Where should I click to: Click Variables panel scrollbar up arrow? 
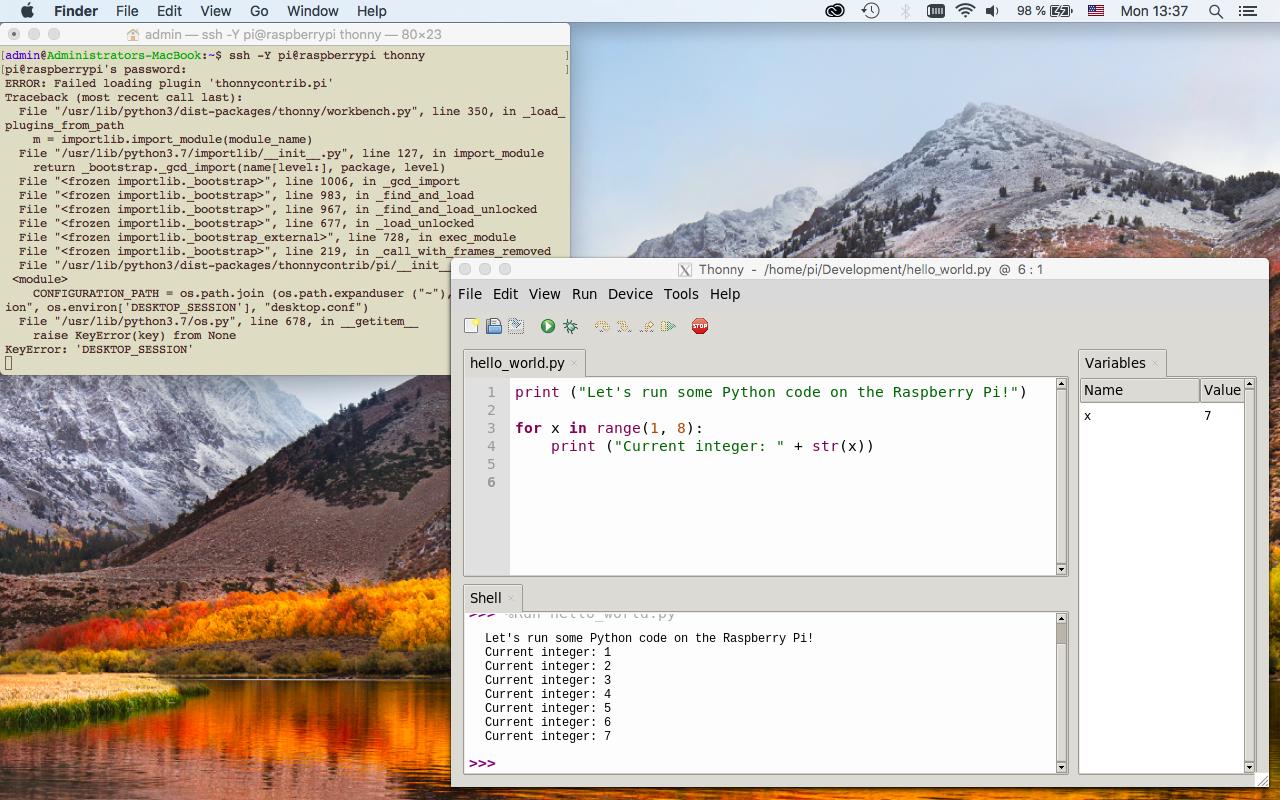1249,384
